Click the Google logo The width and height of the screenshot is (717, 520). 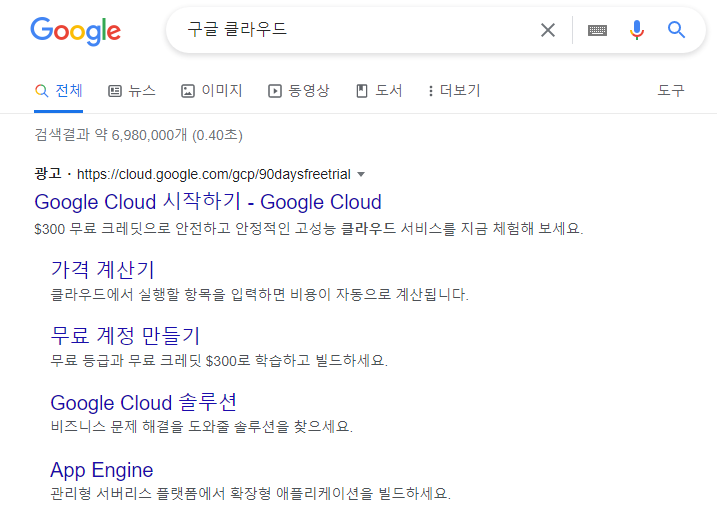(75, 31)
